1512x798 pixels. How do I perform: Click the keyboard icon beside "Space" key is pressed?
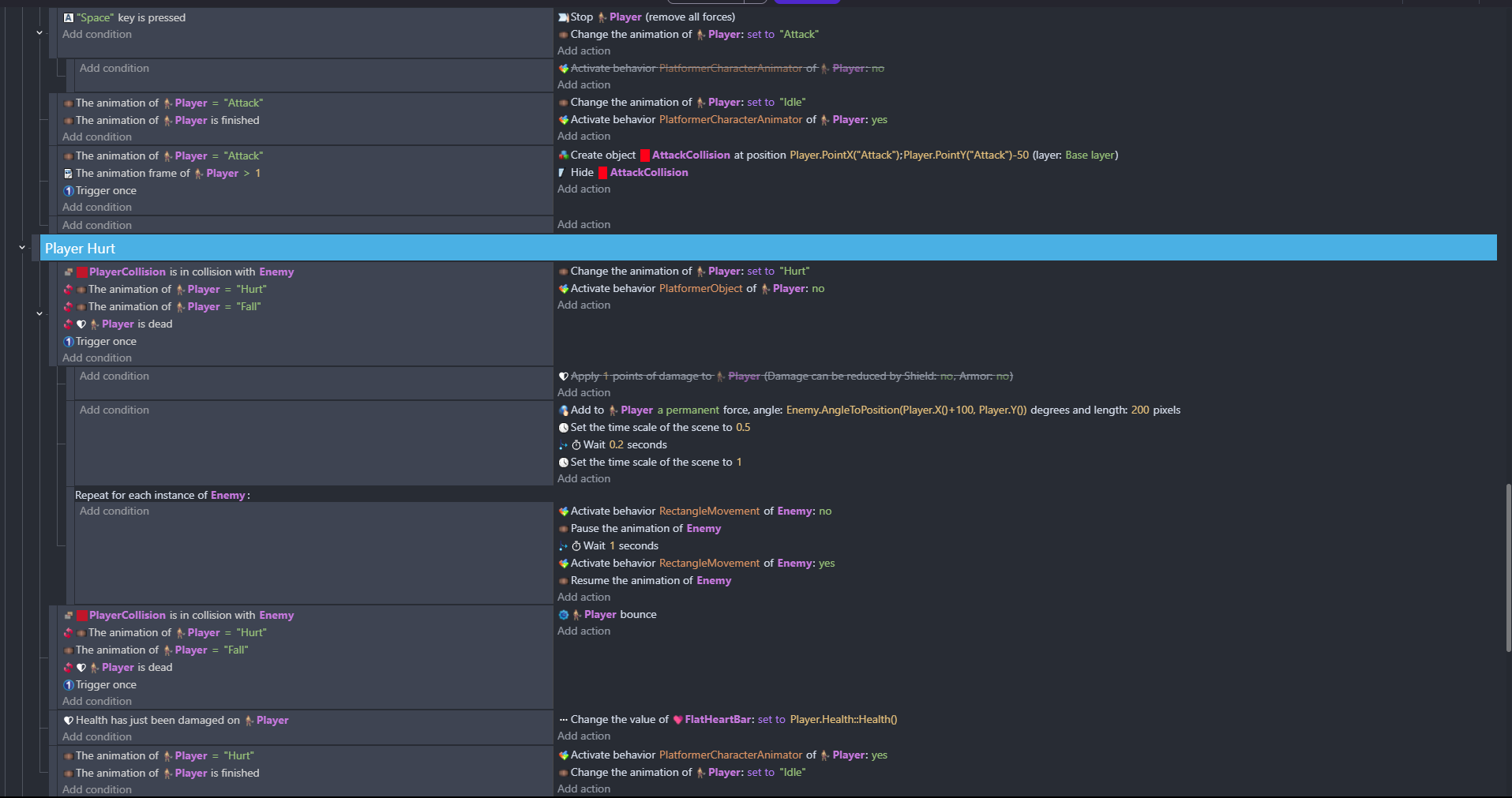click(69, 17)
